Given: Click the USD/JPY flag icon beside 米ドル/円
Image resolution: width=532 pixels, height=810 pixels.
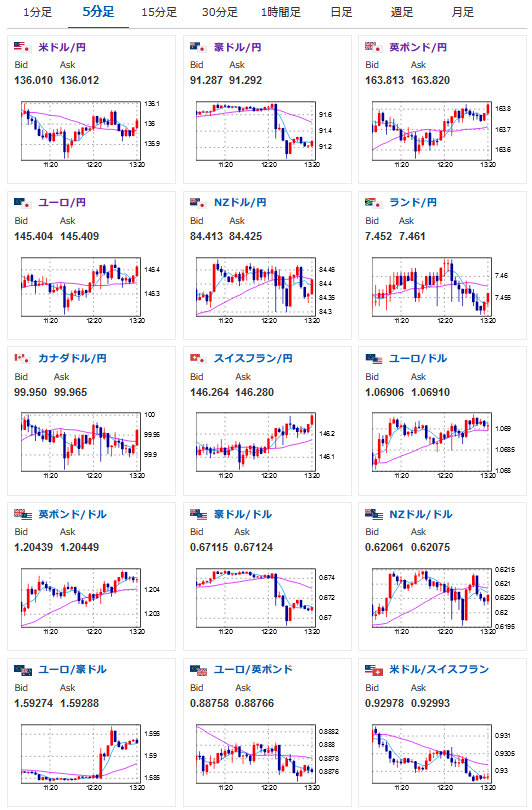Looking at the screenshot, I should click(x=22, y=47).
